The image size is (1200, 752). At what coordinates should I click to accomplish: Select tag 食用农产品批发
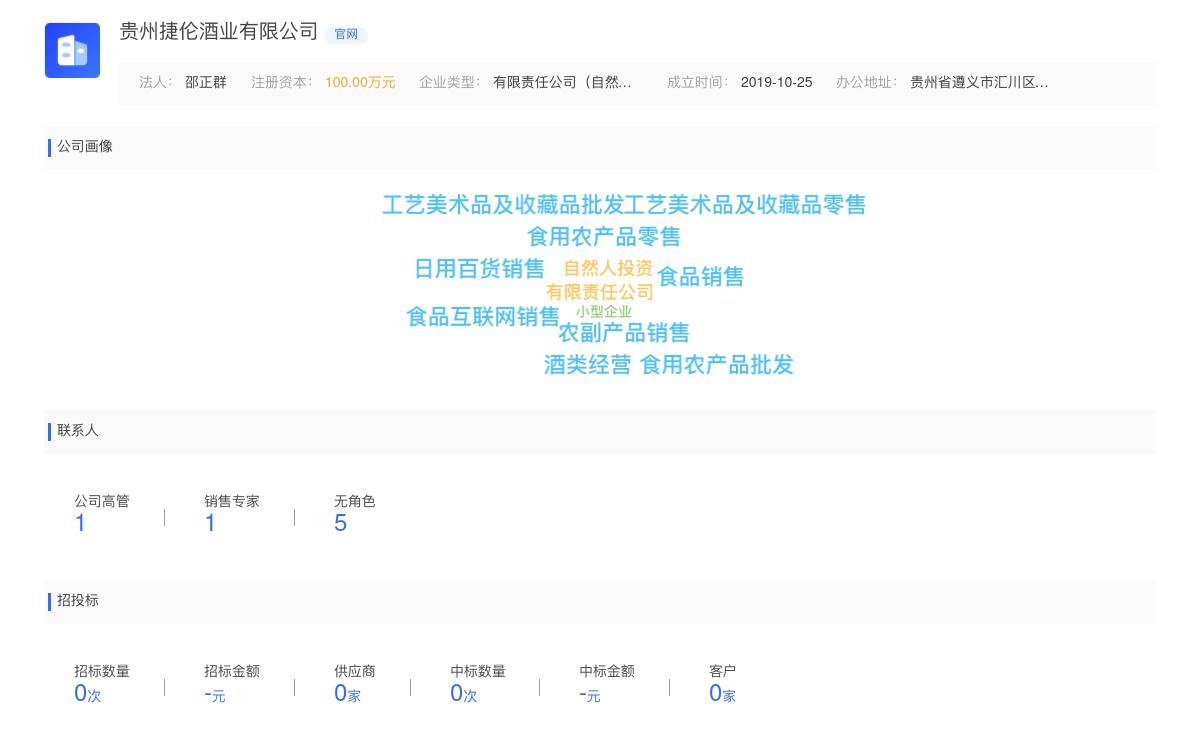click(717, 365)
